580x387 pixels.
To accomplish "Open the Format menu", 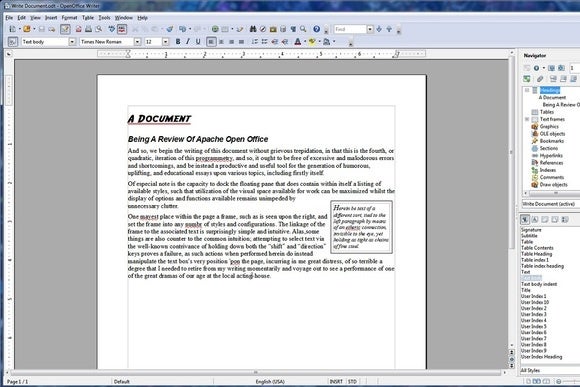I will [x=69, y=17].
